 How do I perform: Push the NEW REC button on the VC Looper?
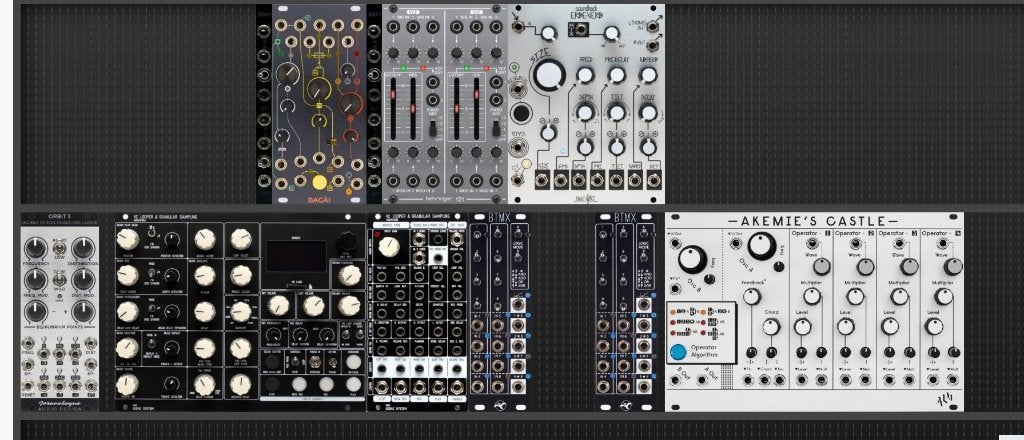pos(298,385)
